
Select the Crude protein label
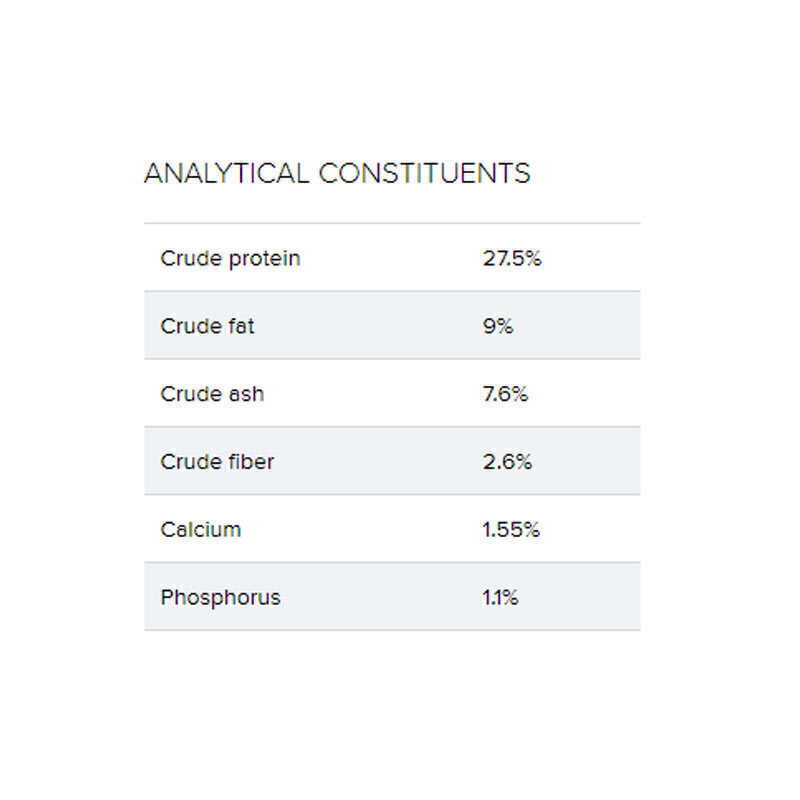coord(230,258)
